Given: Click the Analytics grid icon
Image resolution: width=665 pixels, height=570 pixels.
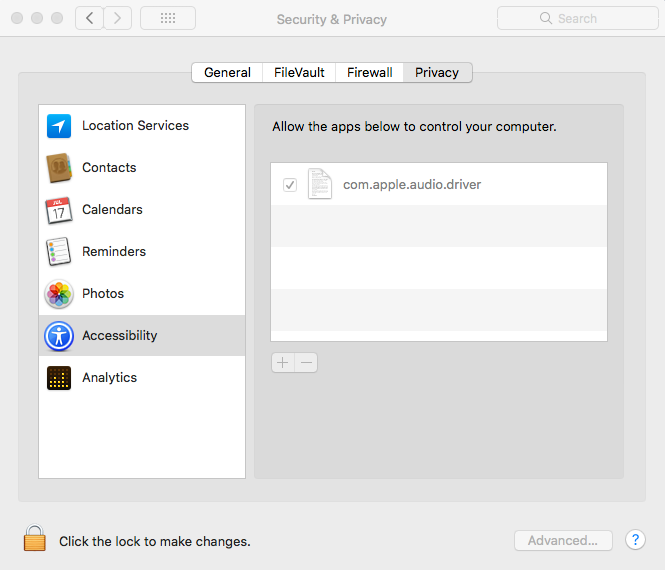Looking at the screenshot, I should [59, 377].
